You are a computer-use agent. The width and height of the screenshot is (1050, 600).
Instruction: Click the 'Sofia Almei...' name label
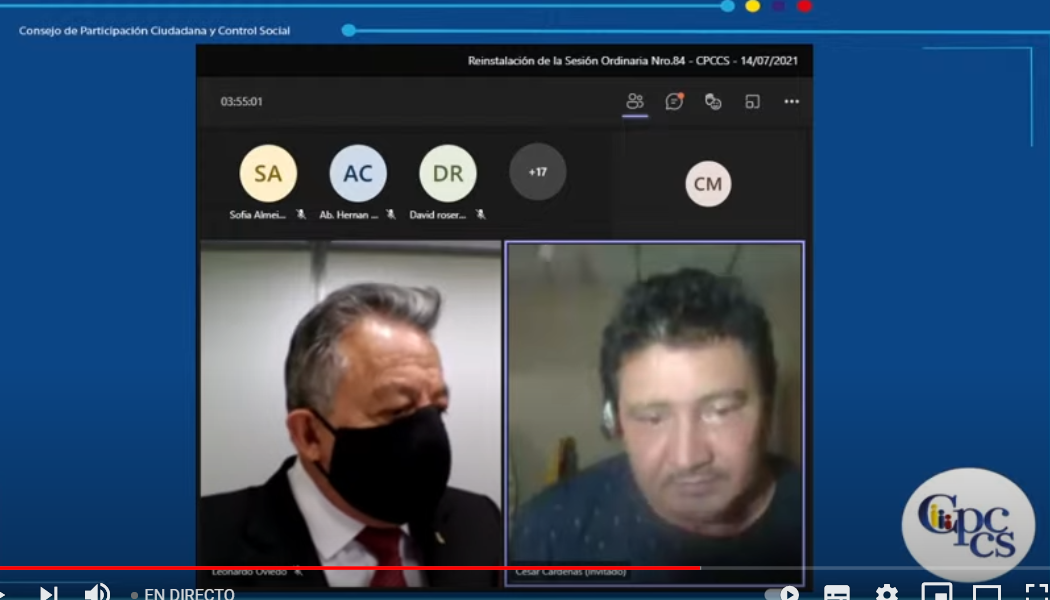pos(258,215)
